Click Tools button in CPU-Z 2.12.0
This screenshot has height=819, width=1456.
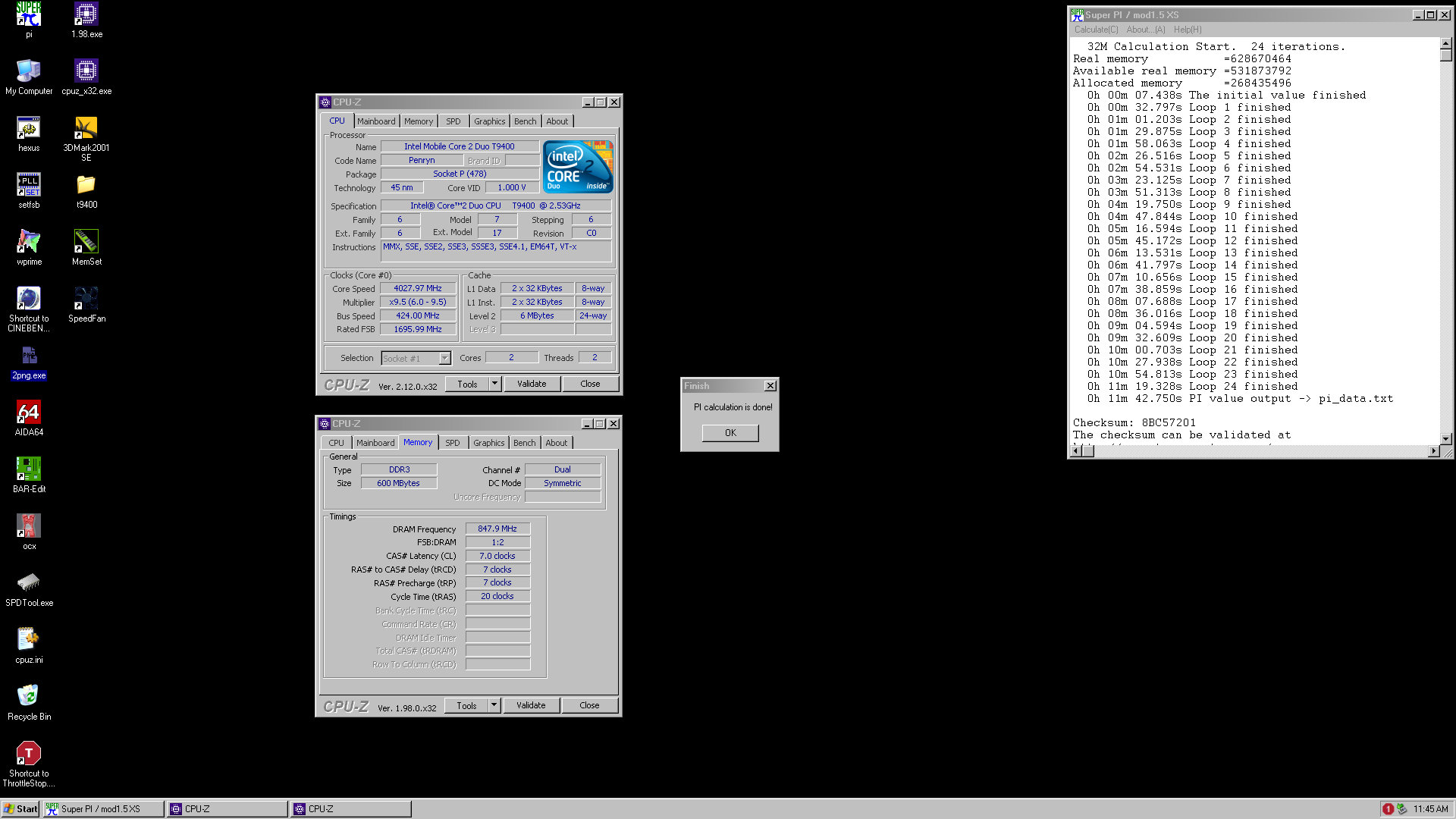coord(467,384)
